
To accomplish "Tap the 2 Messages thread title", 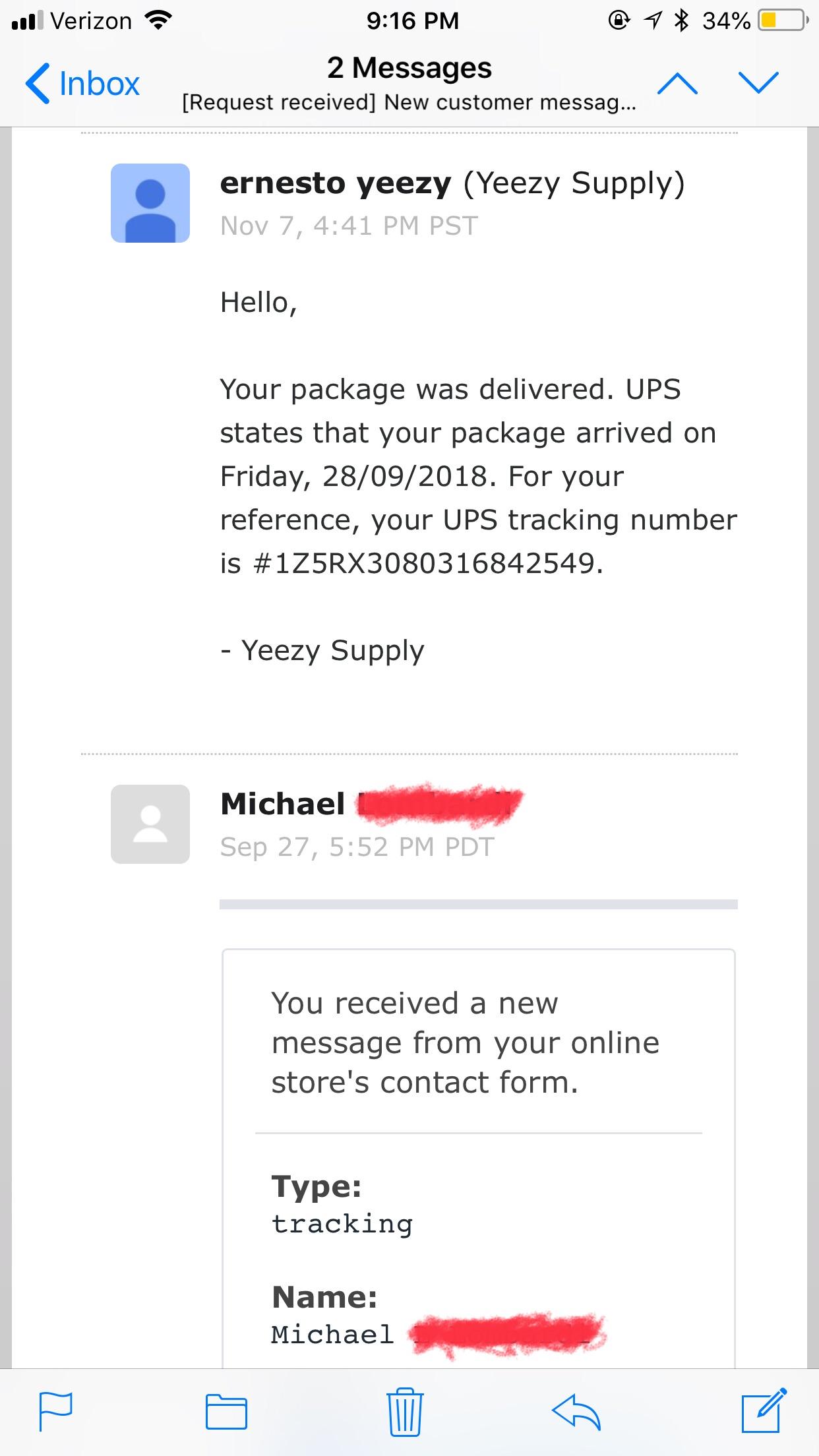I will (409, 67).
